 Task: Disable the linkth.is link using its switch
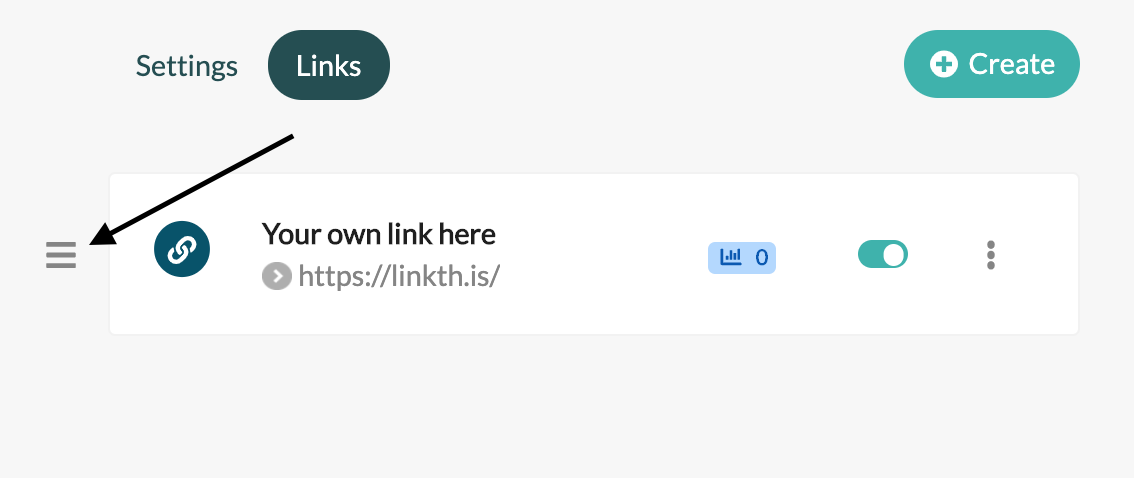click(x=882, y=255)
